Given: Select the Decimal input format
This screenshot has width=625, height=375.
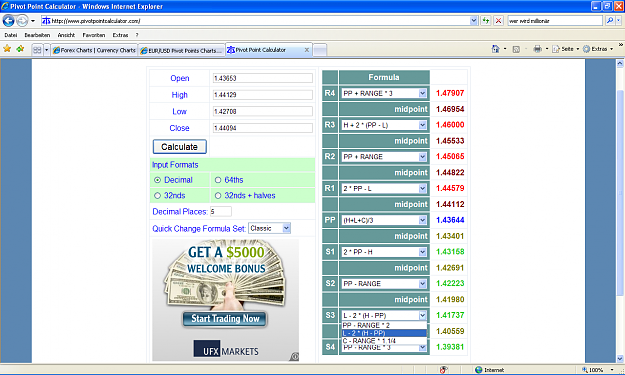Looking at the screenshot, I should click(157, 180).
